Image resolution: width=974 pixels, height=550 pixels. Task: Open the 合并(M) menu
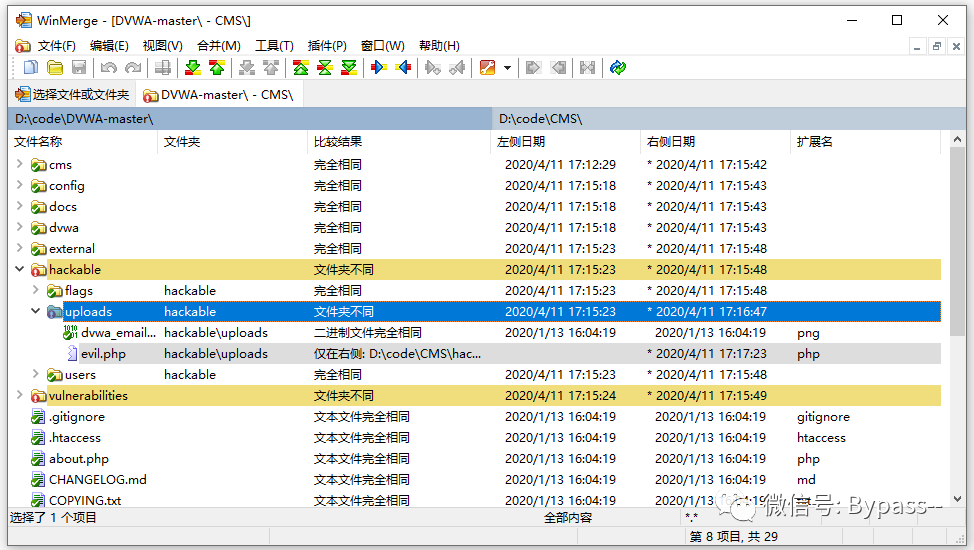[219, 45]
